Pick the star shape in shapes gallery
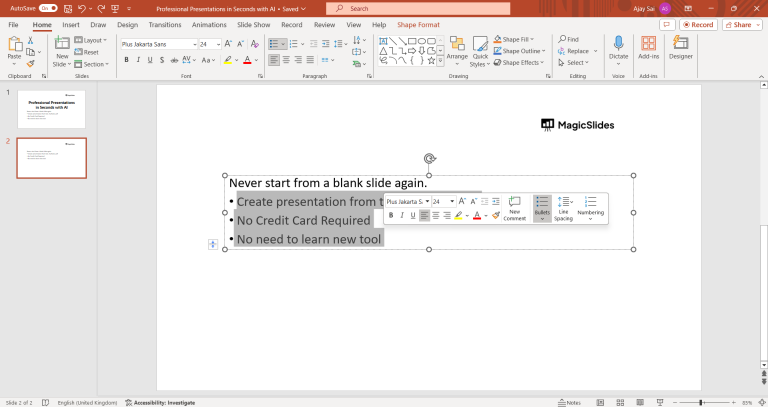Screen dimensions: 768x407 (x=431, y=61)
